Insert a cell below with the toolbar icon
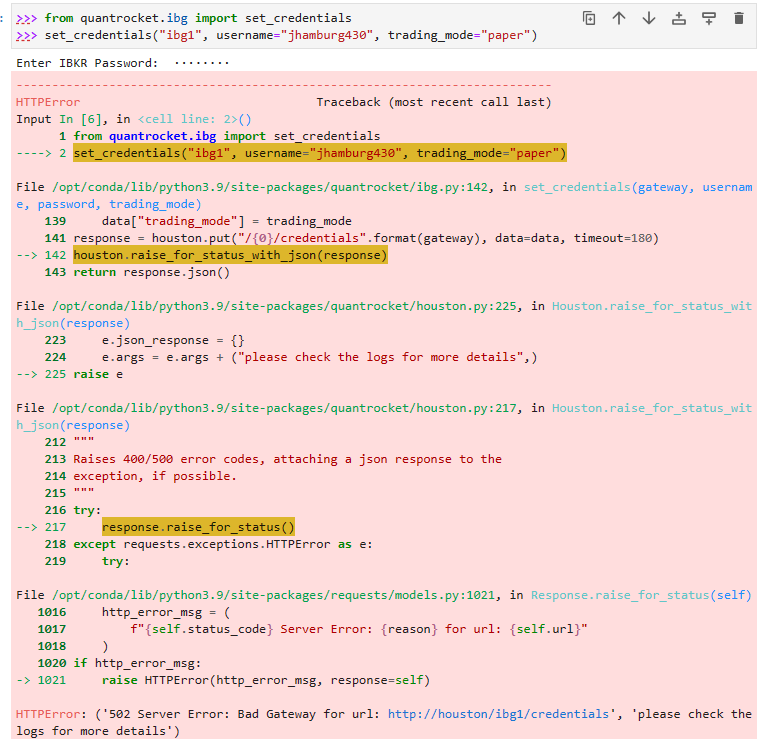The height and width of the screenshot is (742, 761). tap(709, 18)
